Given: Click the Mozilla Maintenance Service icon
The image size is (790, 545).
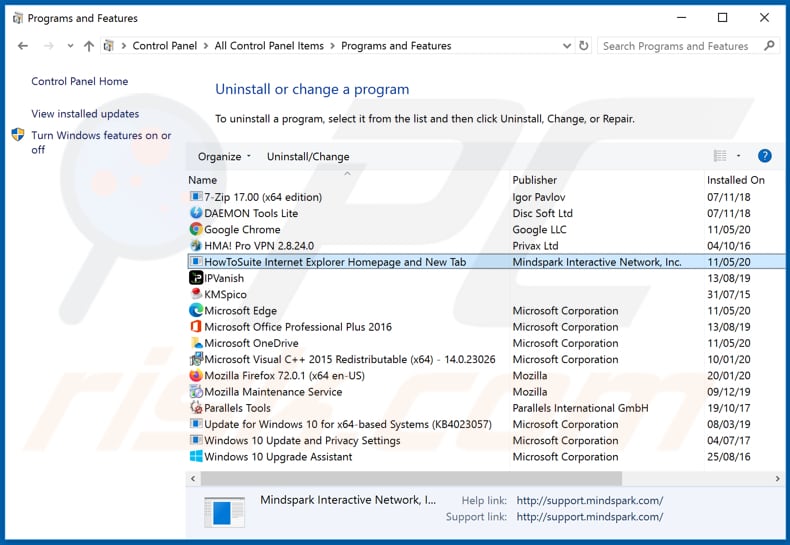Looking at the screenshot, I should (196, 391).
